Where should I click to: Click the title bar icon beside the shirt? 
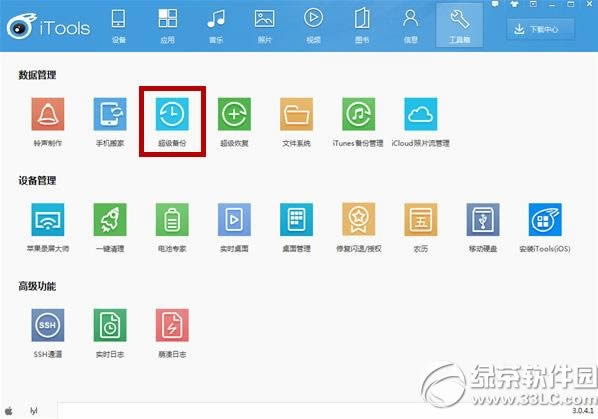533,4
